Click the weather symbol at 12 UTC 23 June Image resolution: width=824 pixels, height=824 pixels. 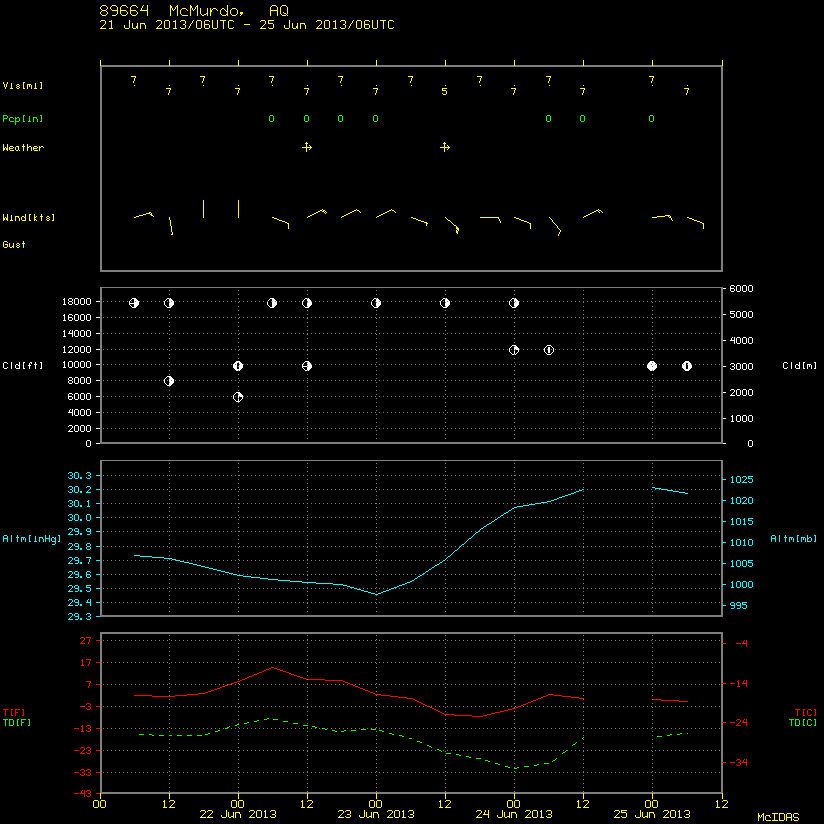tap(445, 147)
